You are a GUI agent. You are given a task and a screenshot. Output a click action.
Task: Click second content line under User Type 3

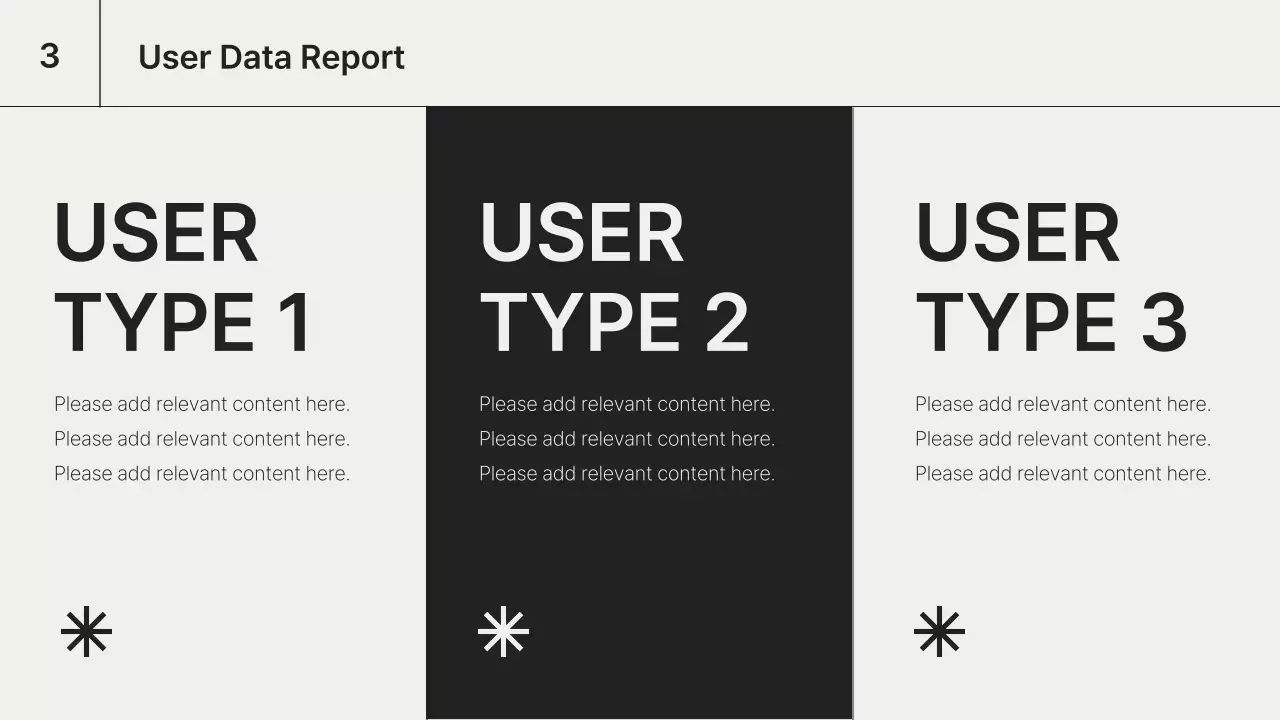(1063, 439)
